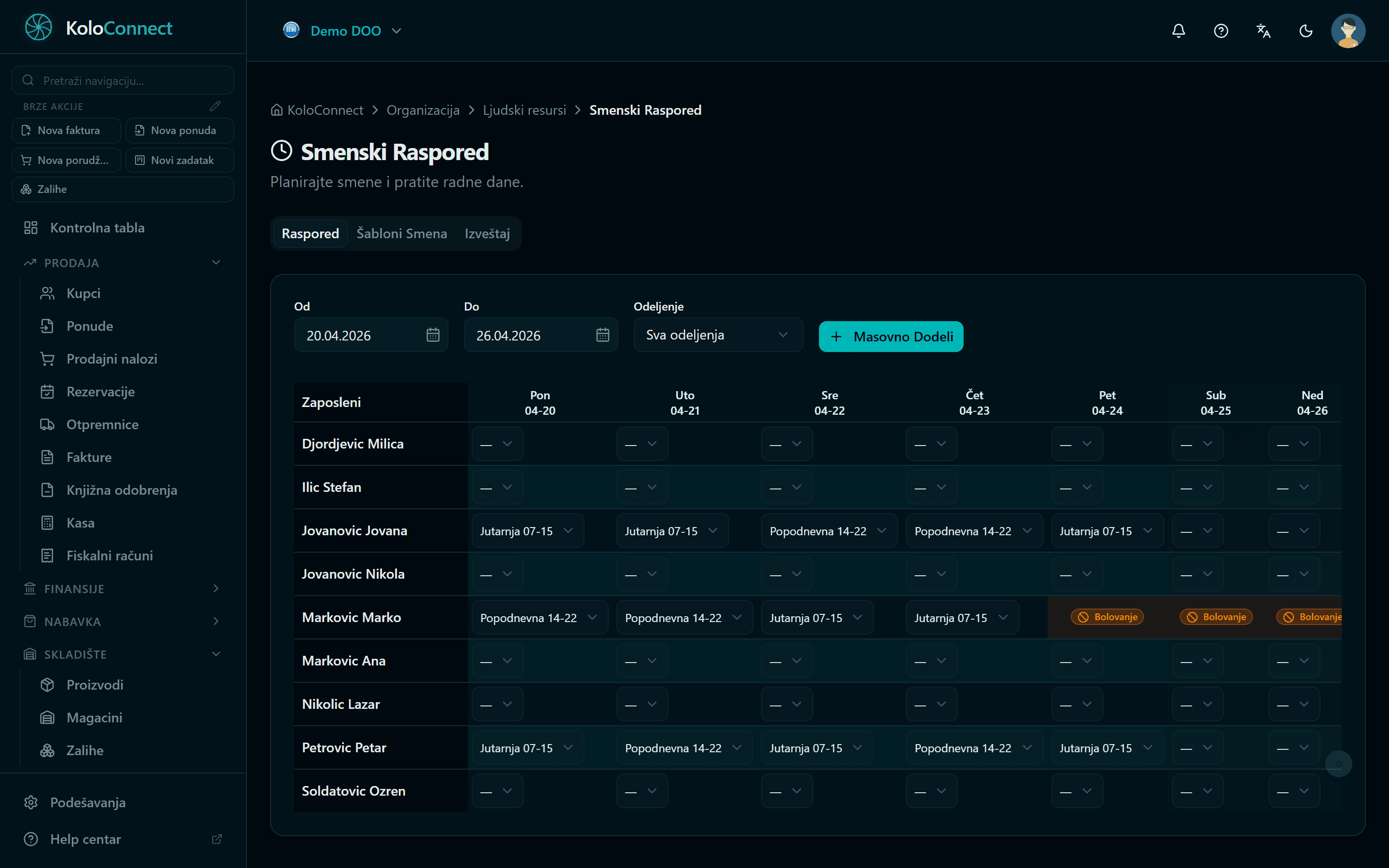
Task: Open external link icon next to Help centar
Action: (217, 839)
